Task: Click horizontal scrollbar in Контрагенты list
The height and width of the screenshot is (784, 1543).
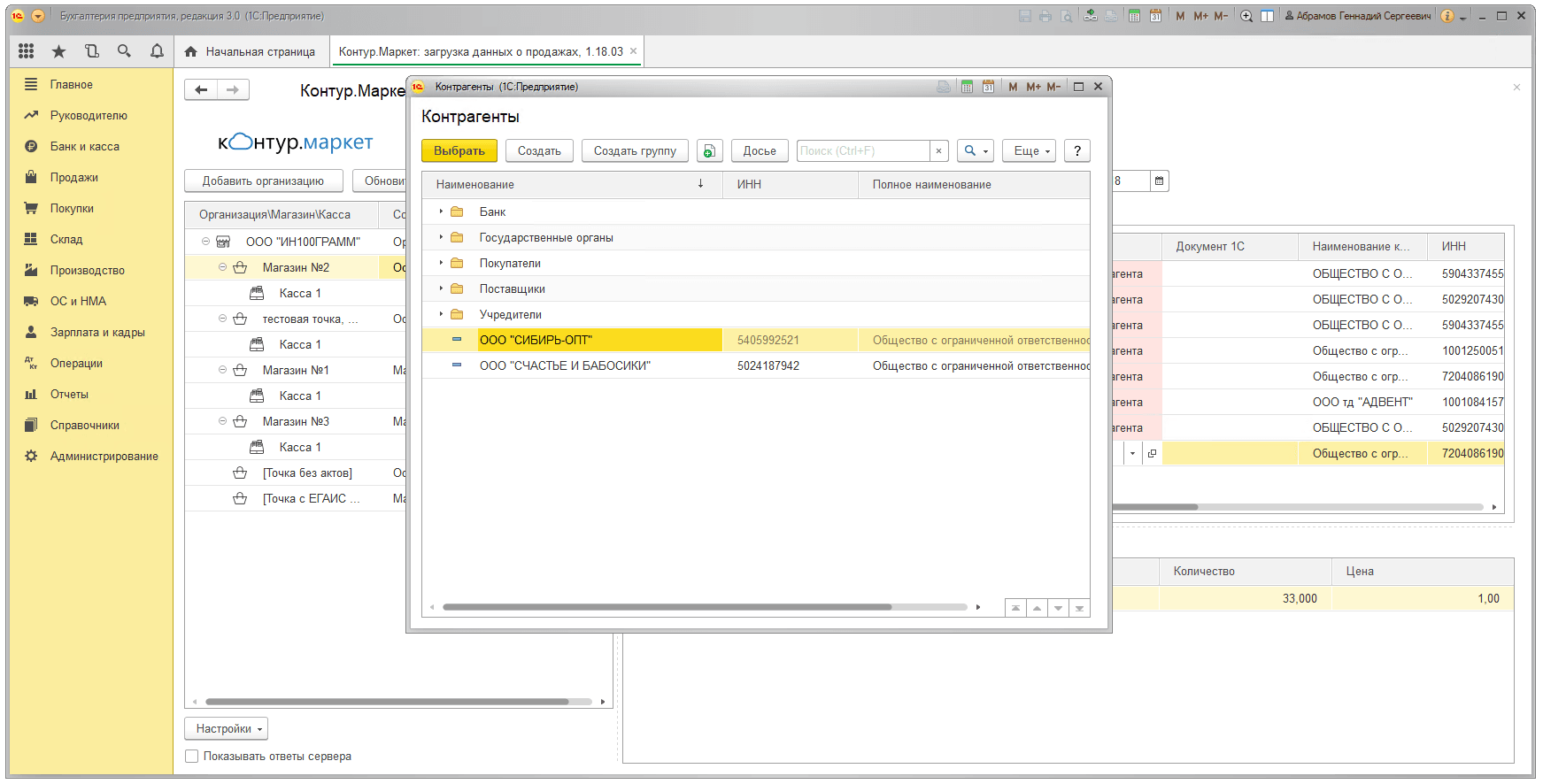Action: click(x=667, y=607)
